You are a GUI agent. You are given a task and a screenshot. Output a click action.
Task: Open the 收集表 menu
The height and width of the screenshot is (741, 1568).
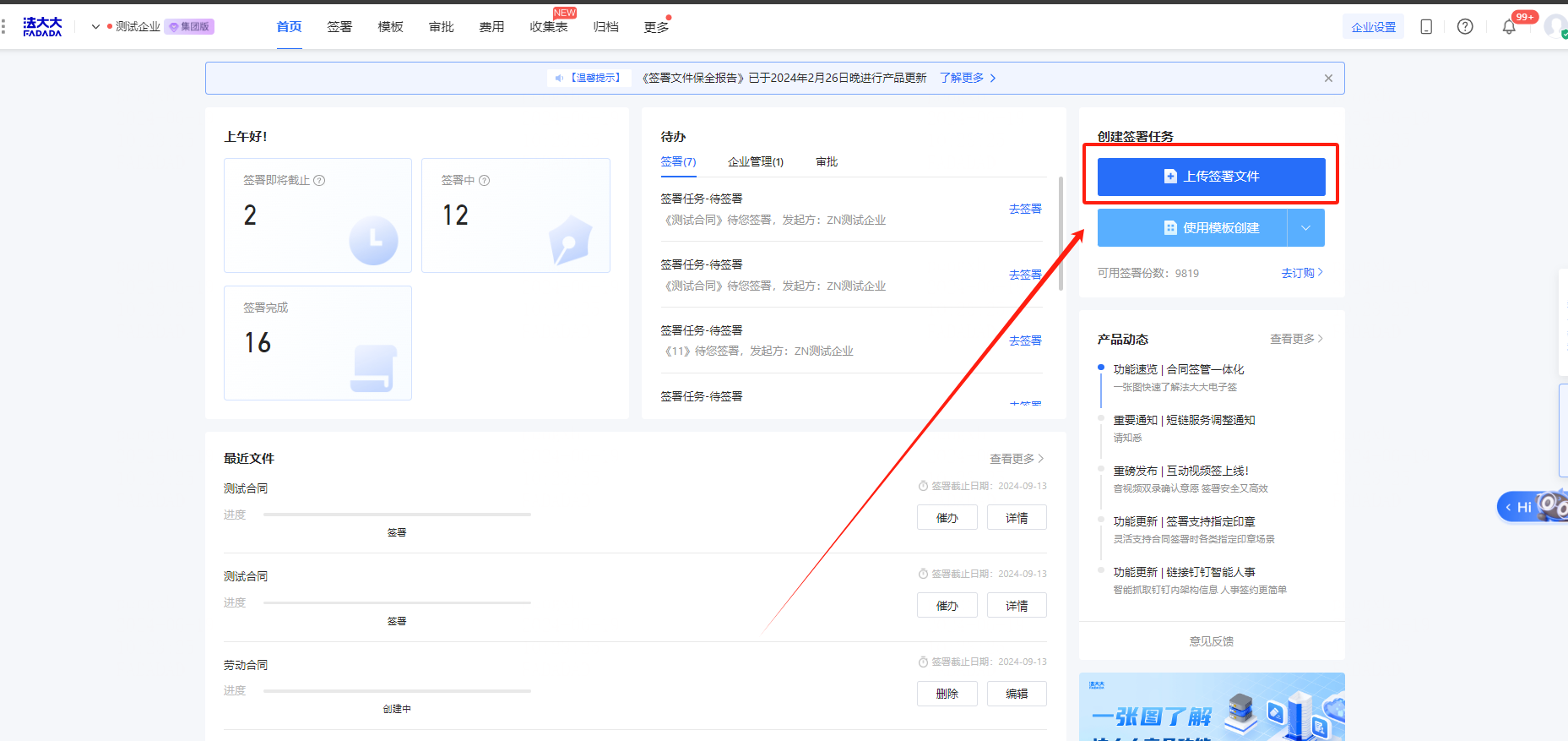coord(549,27)
